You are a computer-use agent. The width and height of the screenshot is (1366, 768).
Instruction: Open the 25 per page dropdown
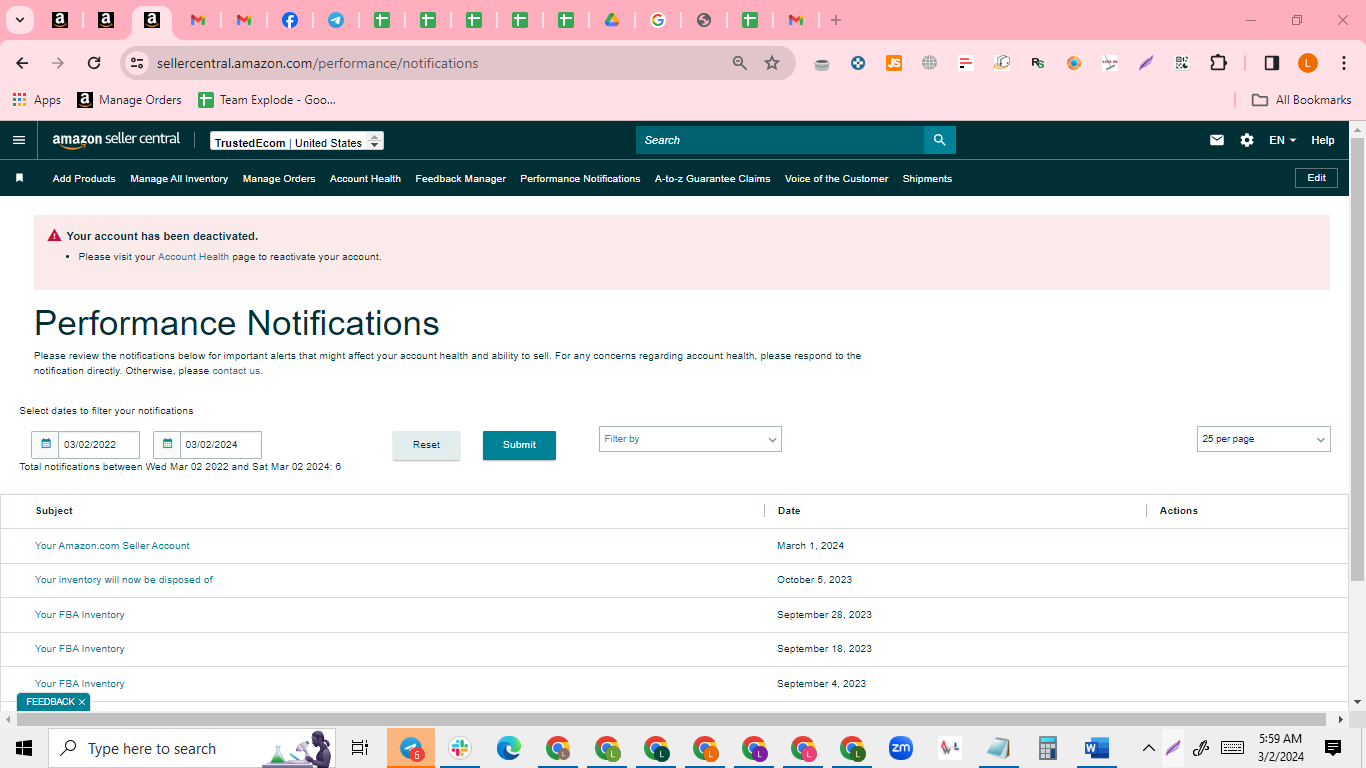tap(1264, 439)
